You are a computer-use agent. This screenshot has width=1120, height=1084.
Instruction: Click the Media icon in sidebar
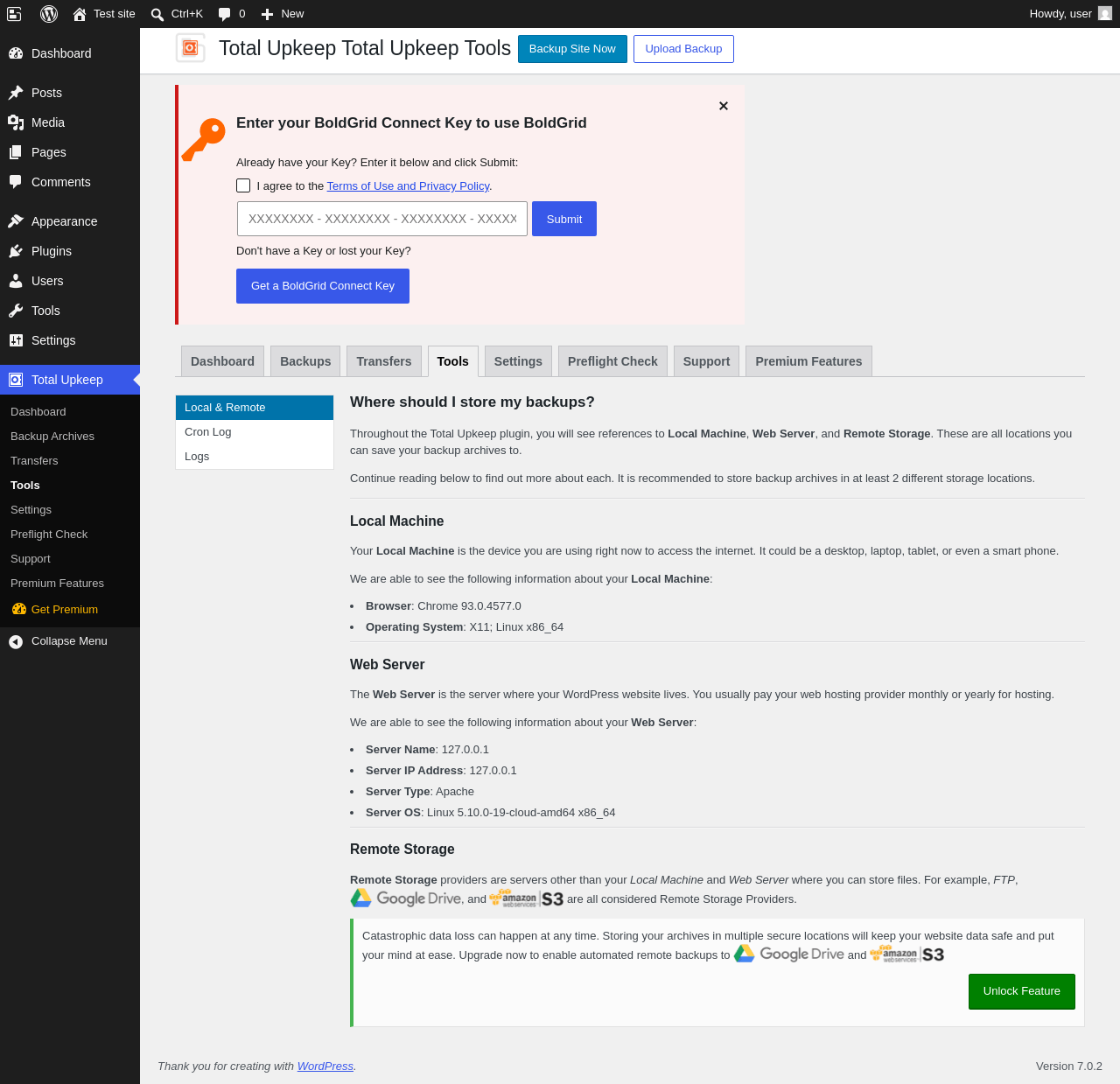click(16, 122)
